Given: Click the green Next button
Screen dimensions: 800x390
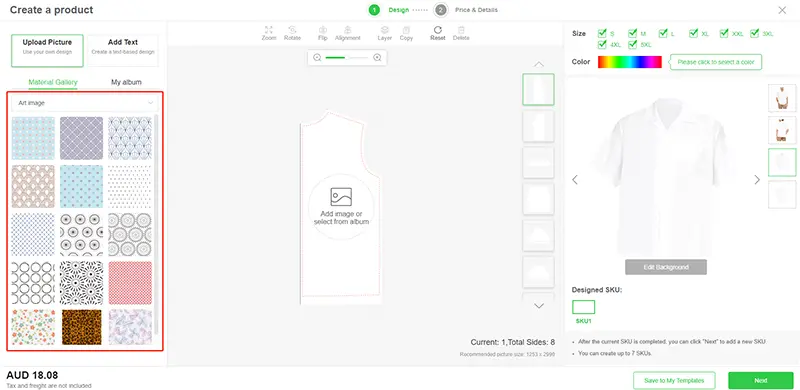Looking at the screenshot, I should point(760,381).
